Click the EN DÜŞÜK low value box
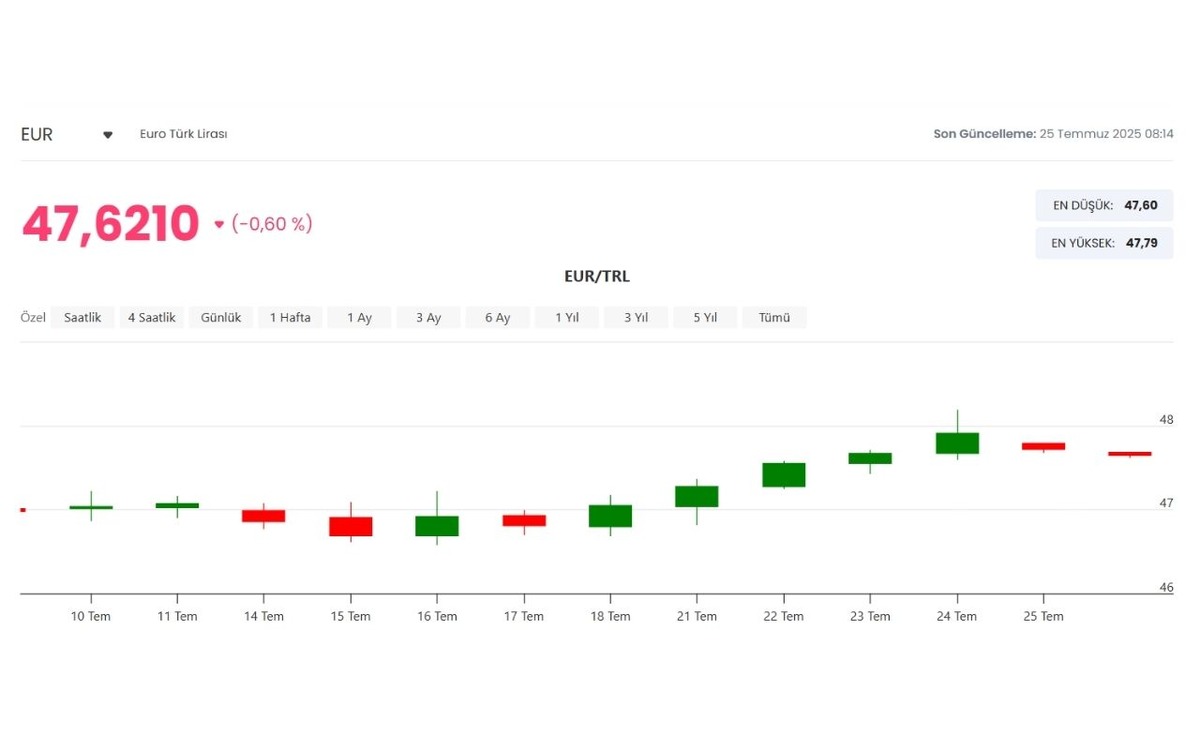 (x=1104, y=205)
